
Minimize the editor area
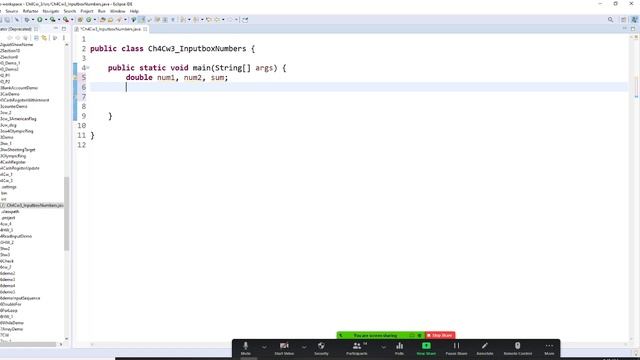(624, 29)
